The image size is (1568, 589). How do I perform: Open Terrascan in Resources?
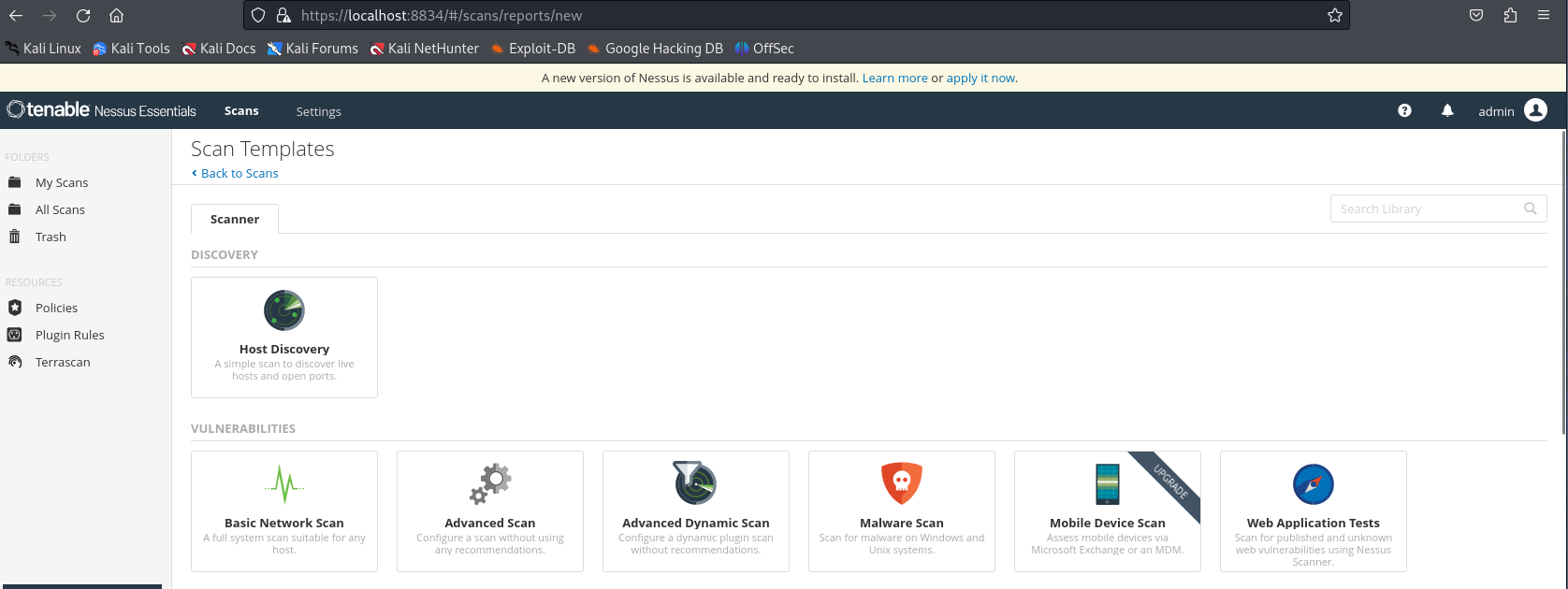63,362
